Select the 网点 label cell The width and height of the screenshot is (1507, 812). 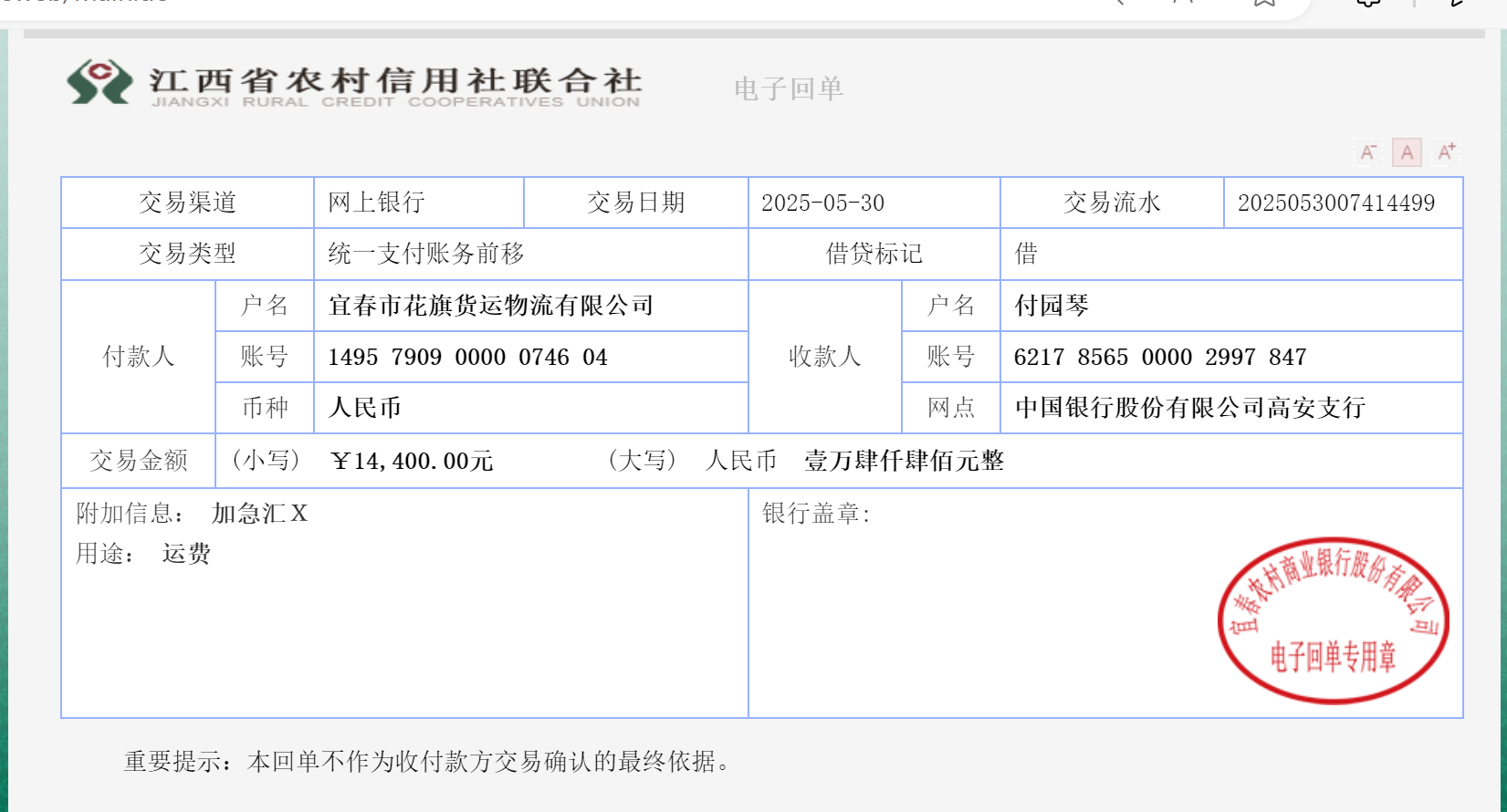[x=951, y=408]
